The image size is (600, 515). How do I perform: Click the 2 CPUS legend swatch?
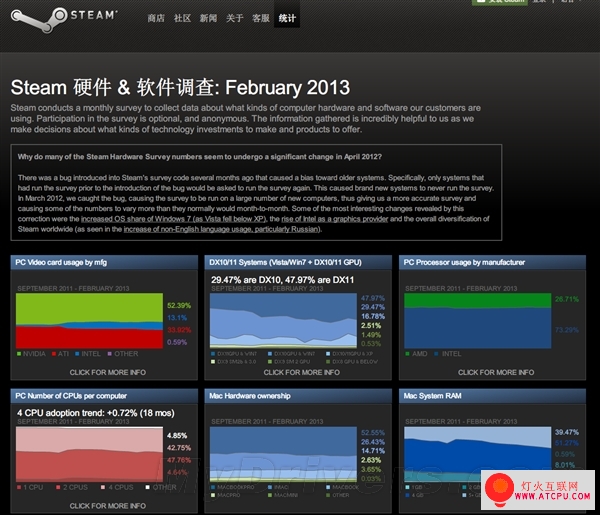58,487
